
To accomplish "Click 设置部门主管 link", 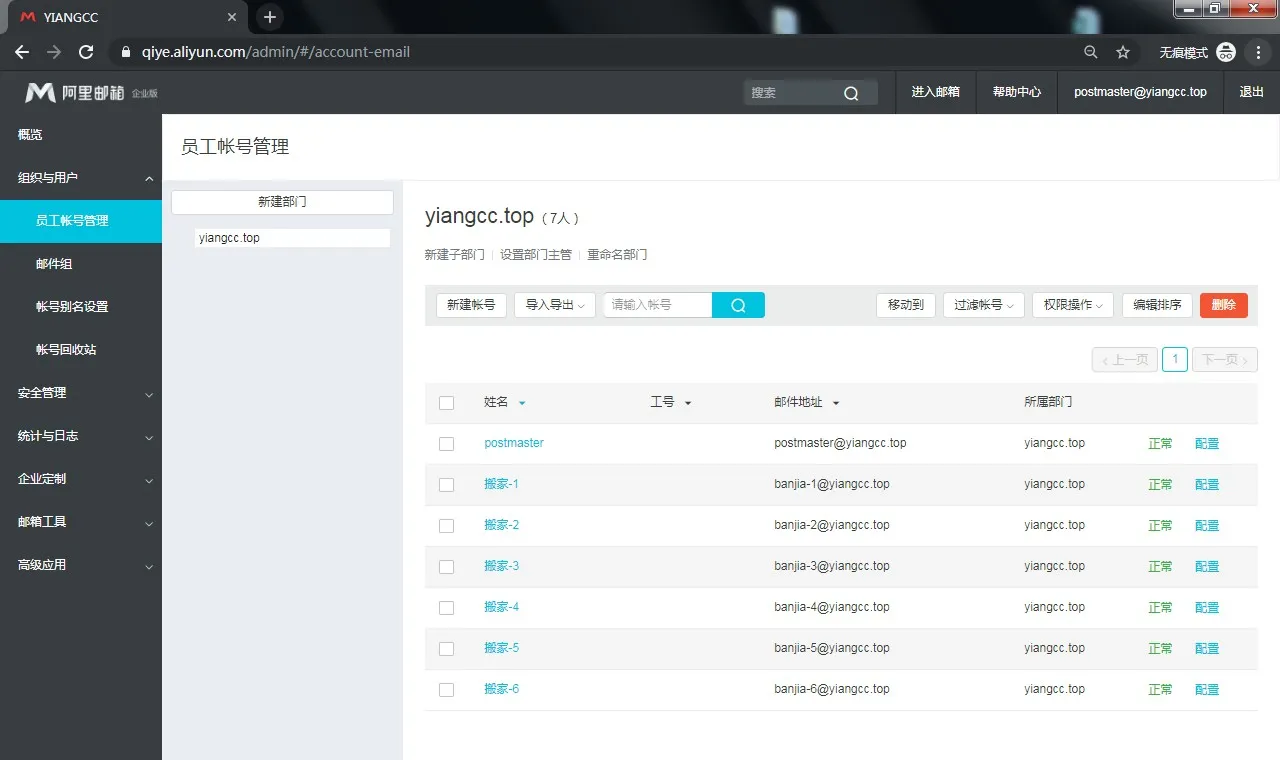I will (x=536, y=255).
